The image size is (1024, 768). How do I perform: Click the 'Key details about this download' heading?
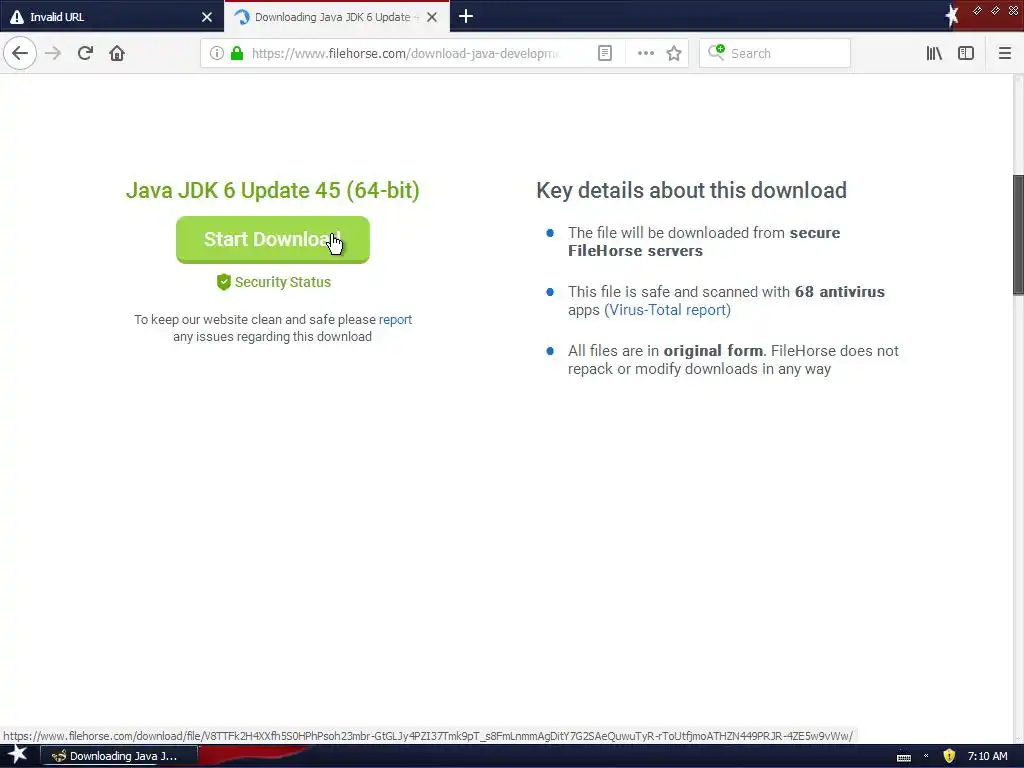point(692,190)
